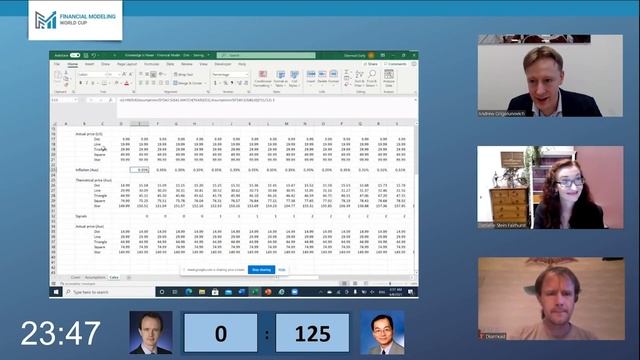Click the Share button in Excel
Image resolution: width=640 pixels, height=360 pixels.
click(371, 64)
